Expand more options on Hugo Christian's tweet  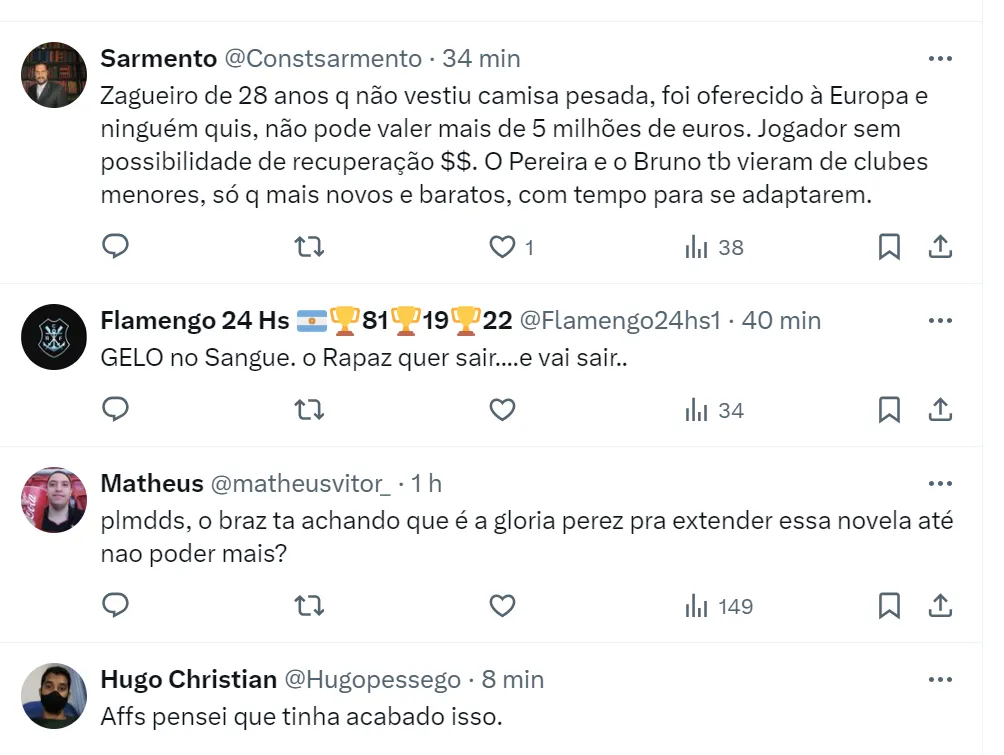[x=940, y=680]
